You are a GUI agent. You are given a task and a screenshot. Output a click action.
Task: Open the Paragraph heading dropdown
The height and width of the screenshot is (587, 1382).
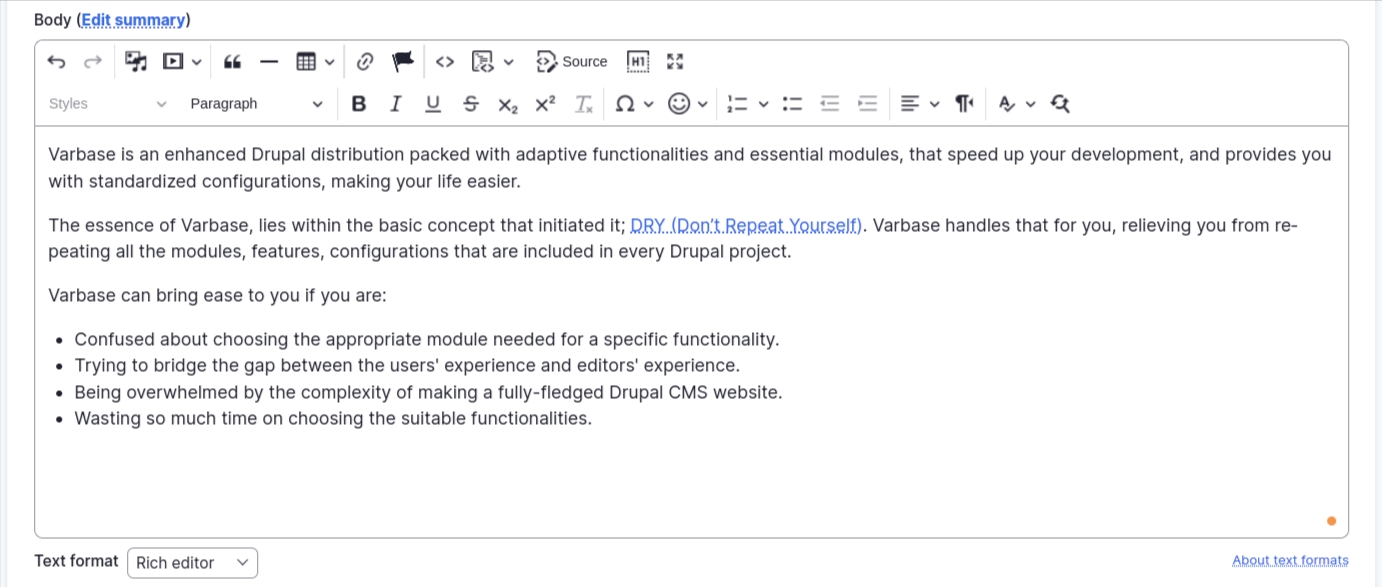tap(256, 104)
